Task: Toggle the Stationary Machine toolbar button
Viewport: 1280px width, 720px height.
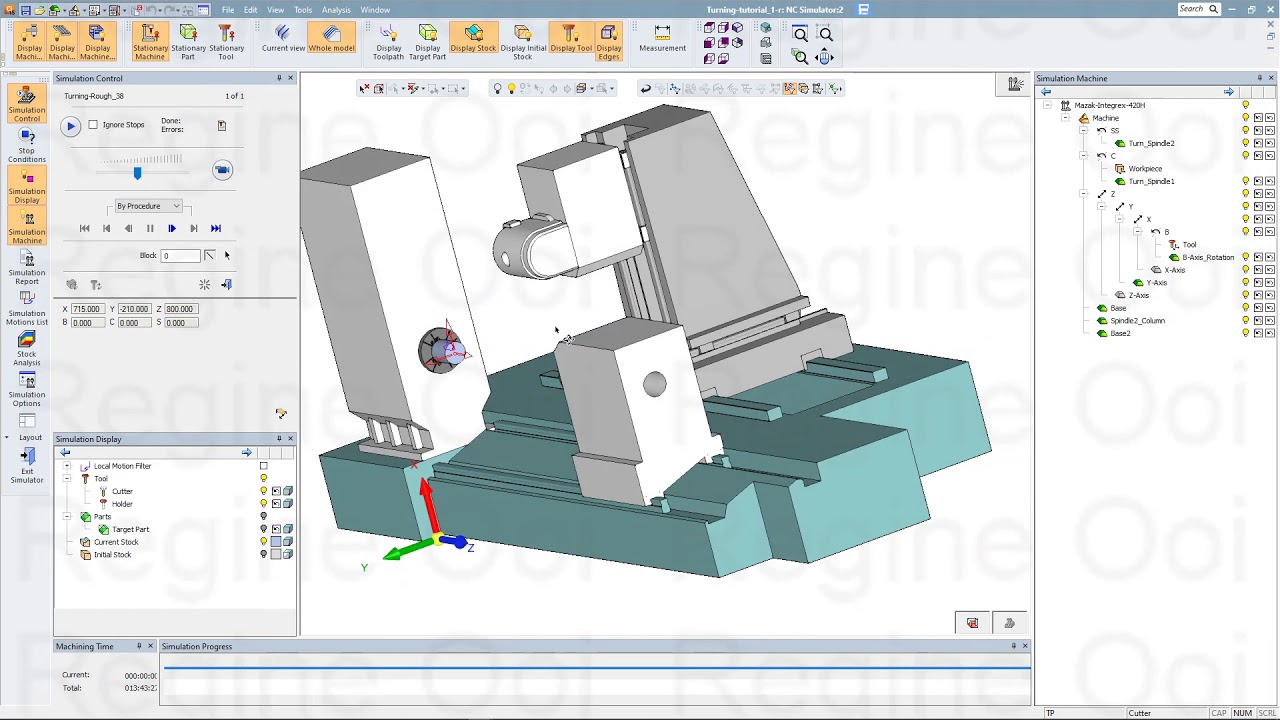Action: click(150, 42)
